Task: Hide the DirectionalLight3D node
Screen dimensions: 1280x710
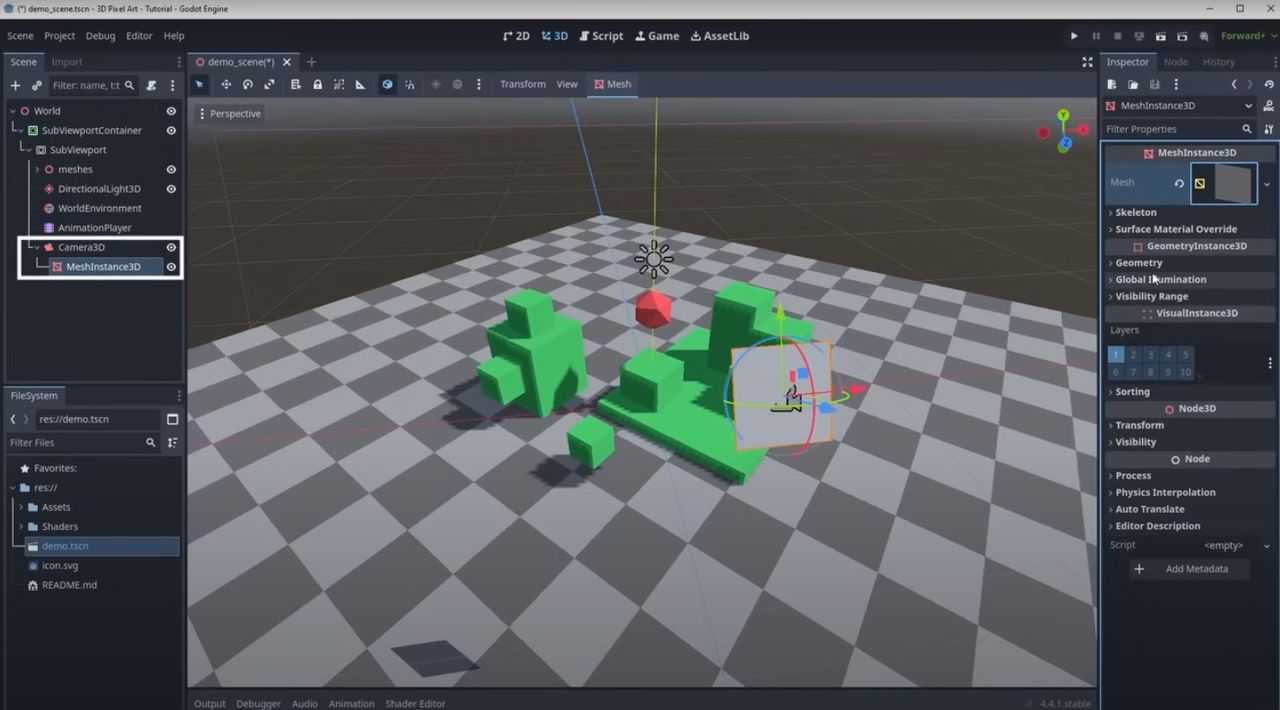Action: 171,189
